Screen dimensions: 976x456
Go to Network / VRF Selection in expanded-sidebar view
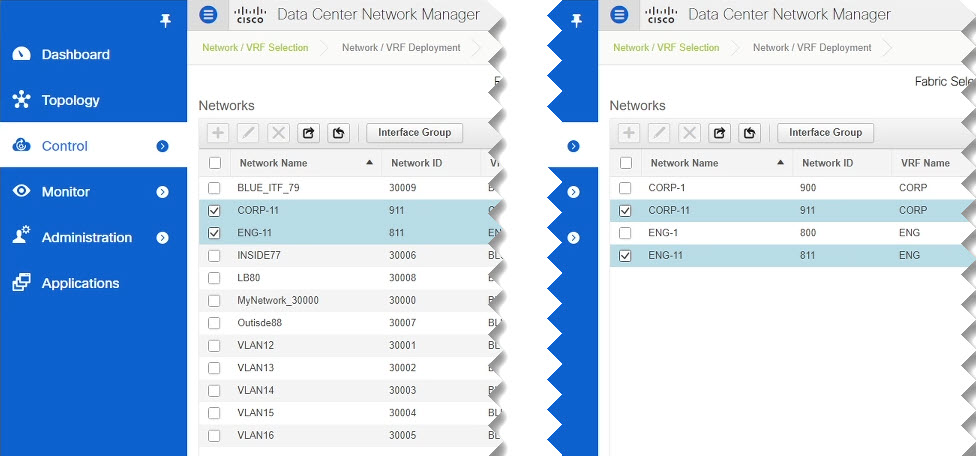tap(255, 47)
